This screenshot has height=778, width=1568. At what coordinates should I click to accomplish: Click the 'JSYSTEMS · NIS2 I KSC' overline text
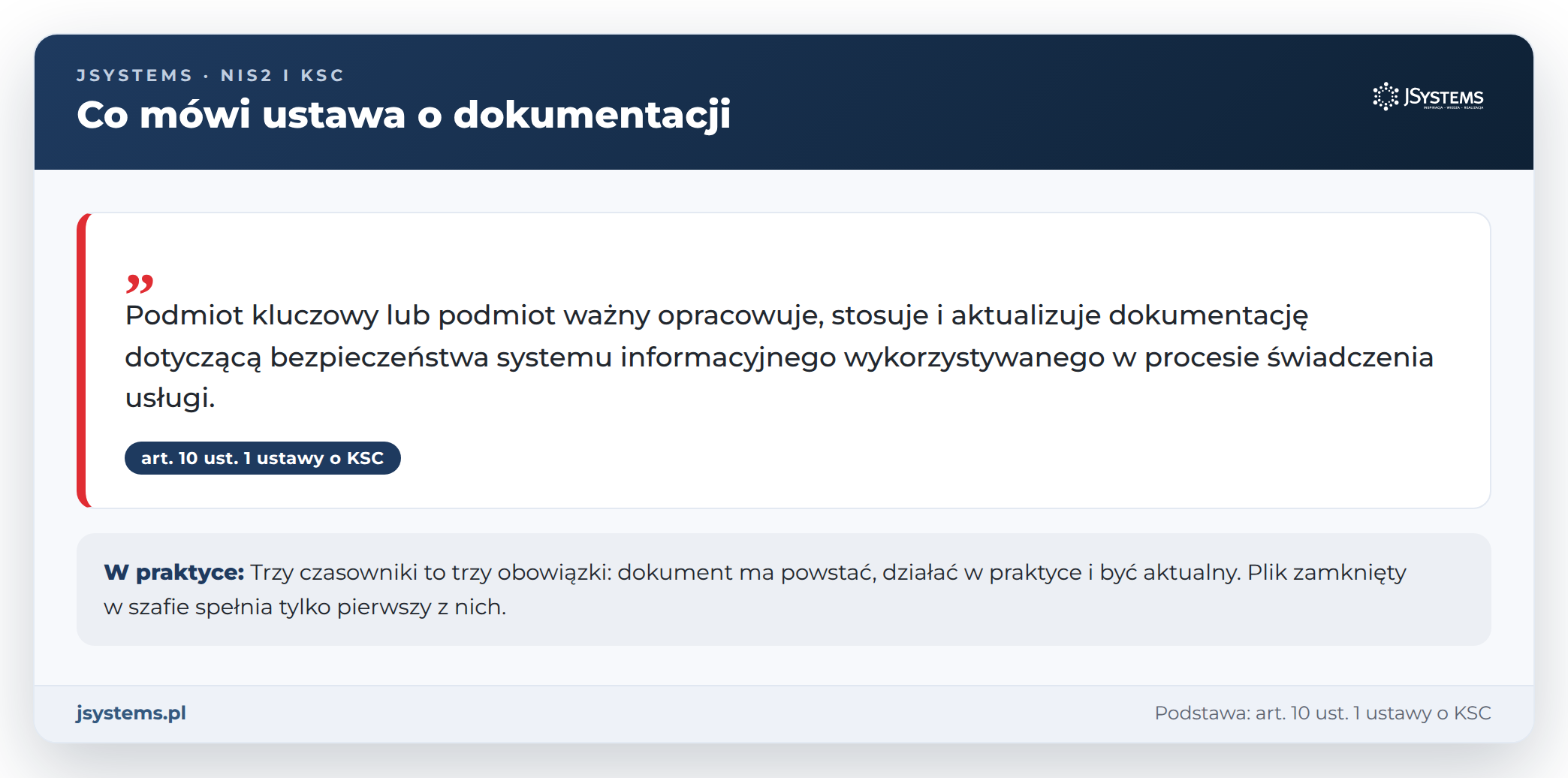pyautogui.click(x=210, y=76)
